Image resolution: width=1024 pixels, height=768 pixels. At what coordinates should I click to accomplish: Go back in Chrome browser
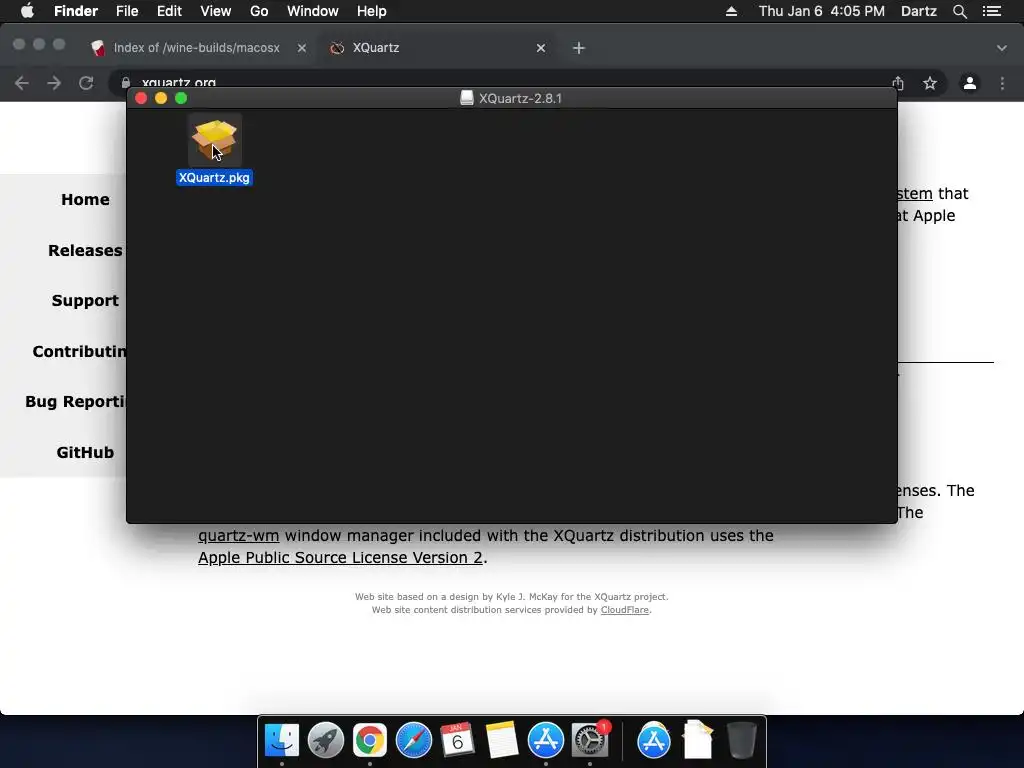coord(22,83)
